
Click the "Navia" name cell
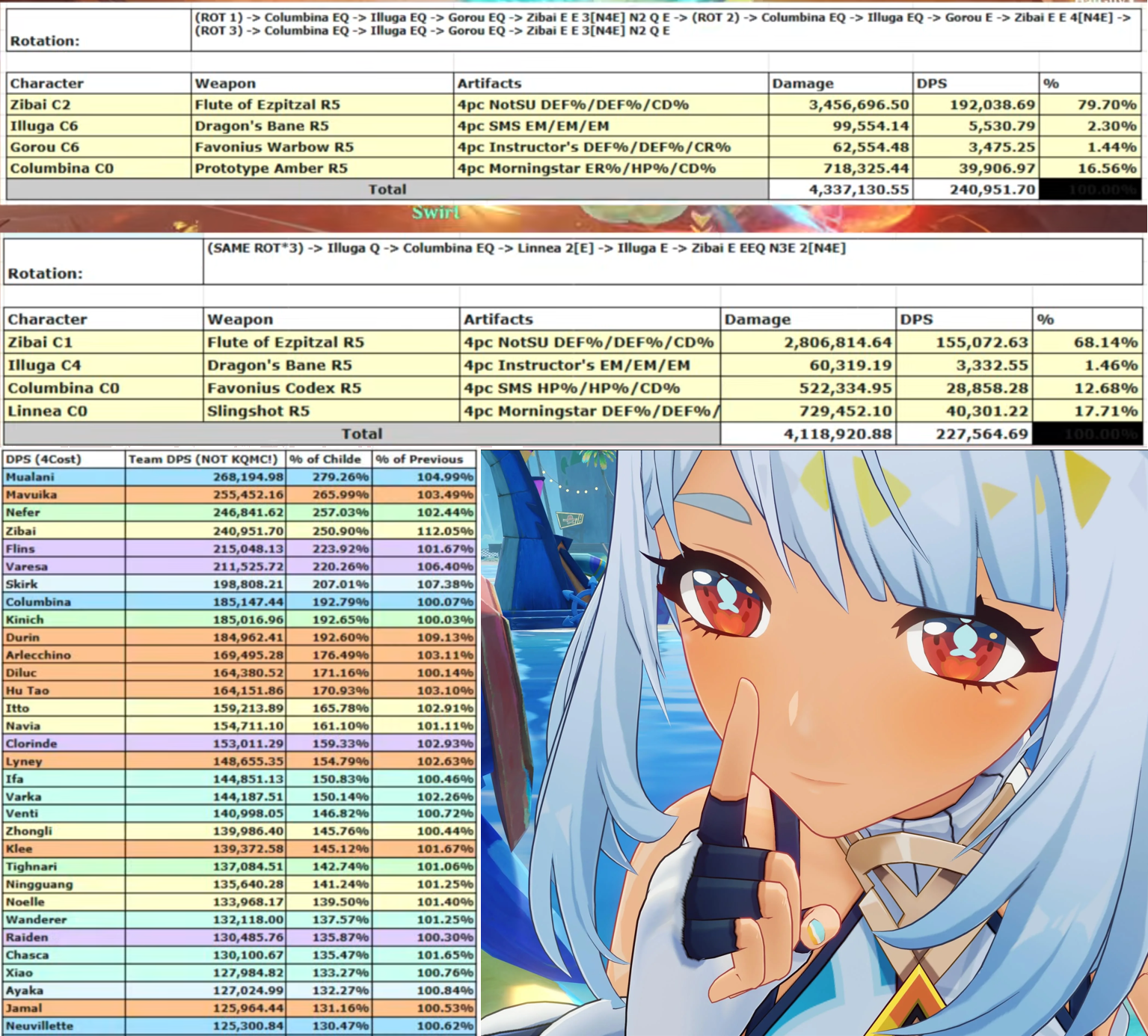64,726
